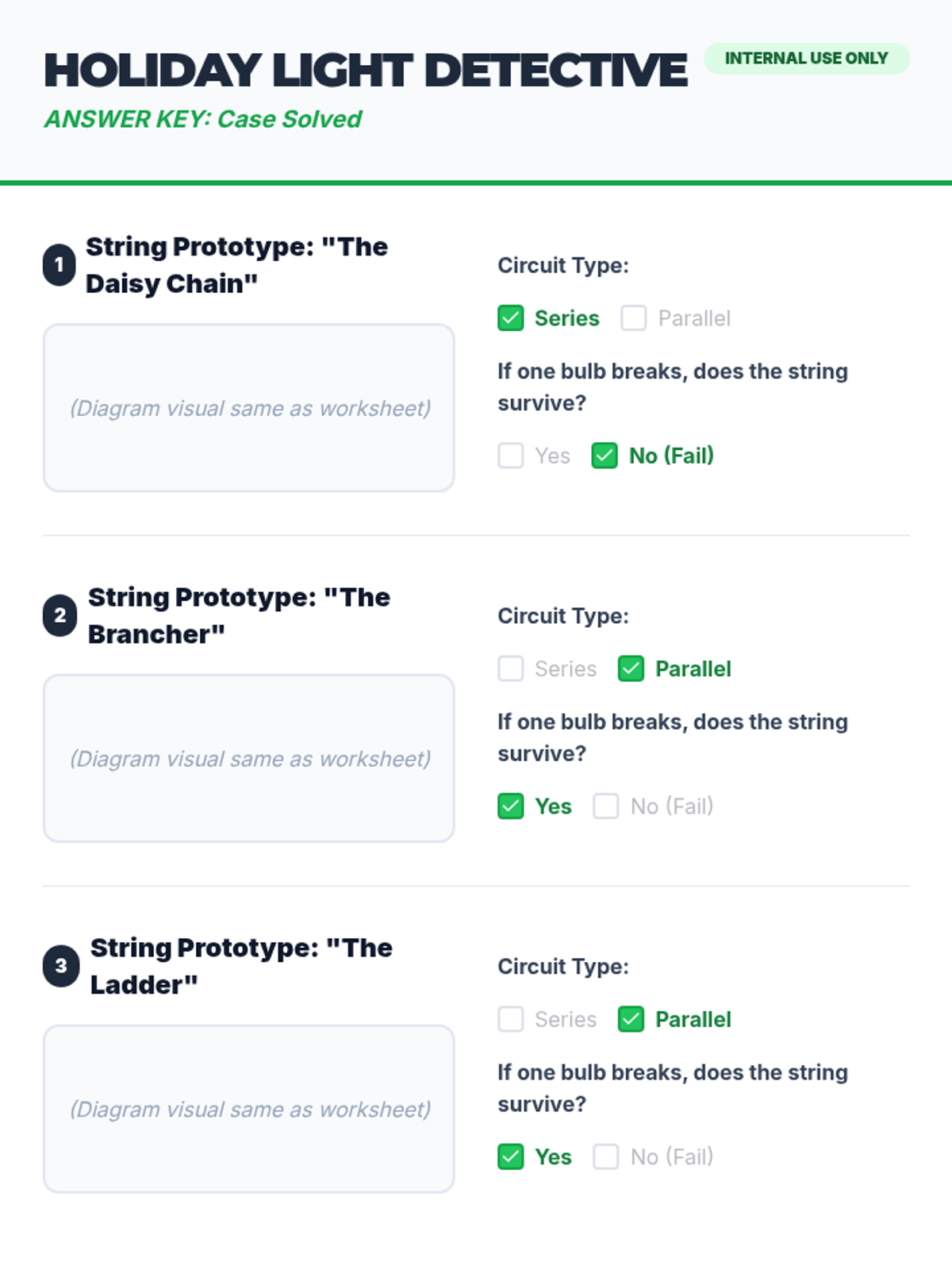
Task: Tick No (Fail) for The Ladder
Action: pos(606,1156)
